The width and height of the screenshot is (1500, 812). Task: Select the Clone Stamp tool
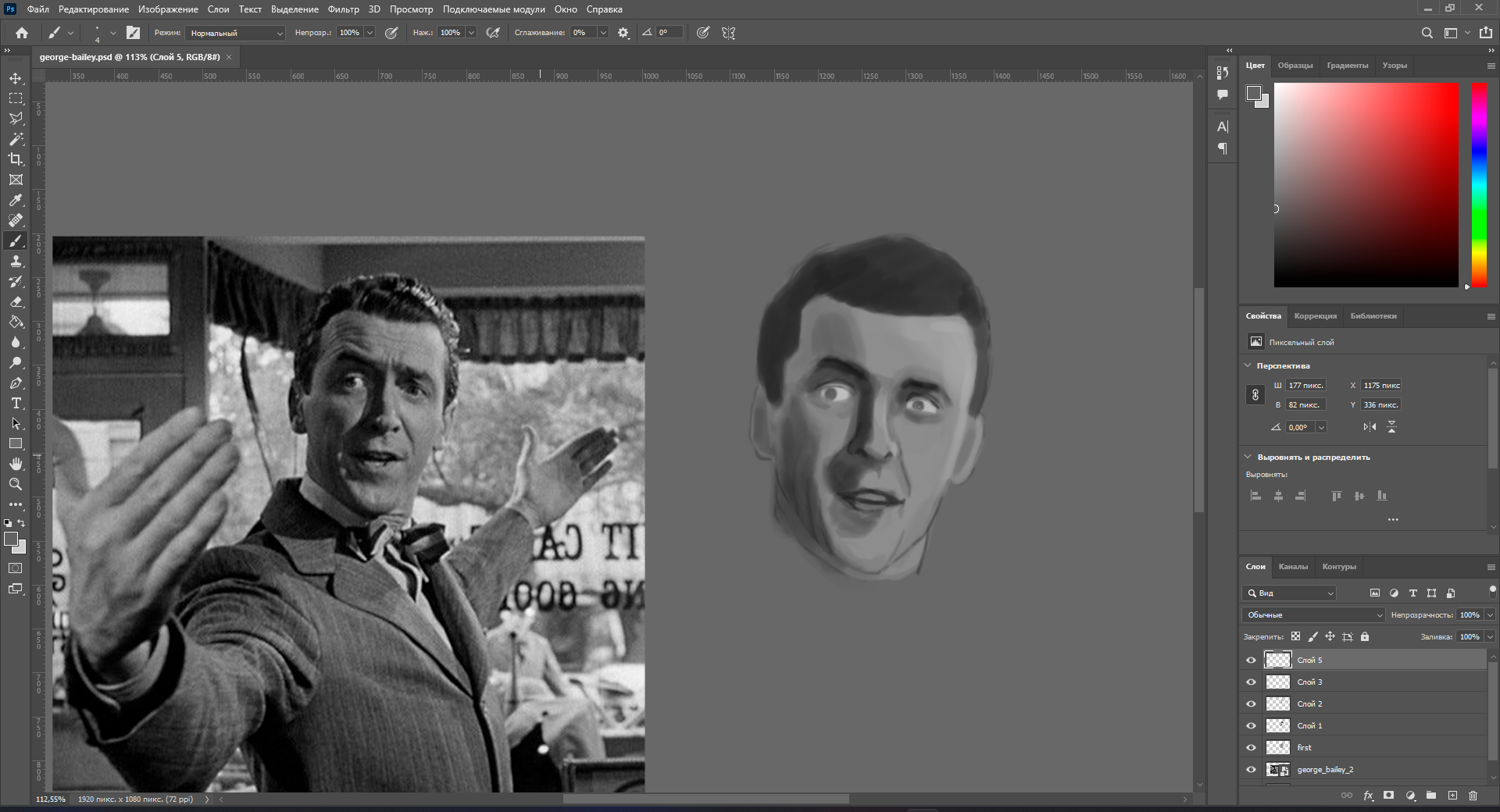pos(16,261)
